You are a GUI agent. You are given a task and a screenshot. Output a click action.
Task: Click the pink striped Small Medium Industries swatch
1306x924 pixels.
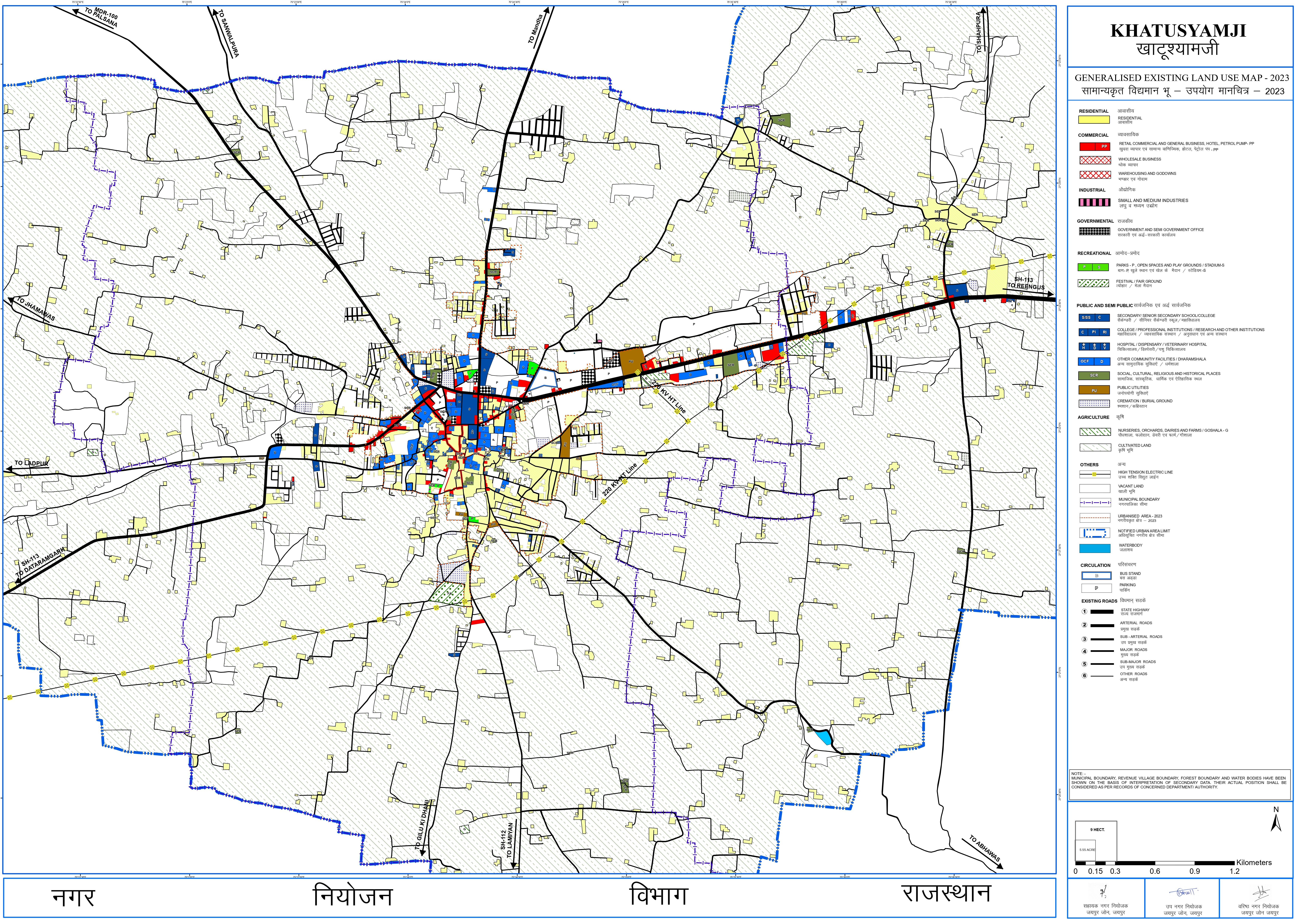(x=1094, y=203)
